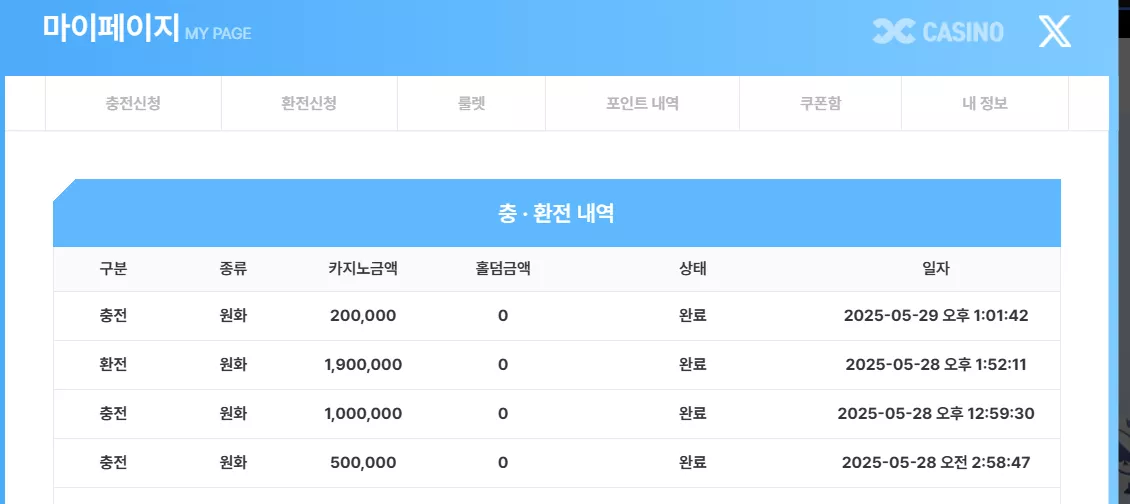
Task: Click the 카지노금액 column header
Action: click(363, 270)
